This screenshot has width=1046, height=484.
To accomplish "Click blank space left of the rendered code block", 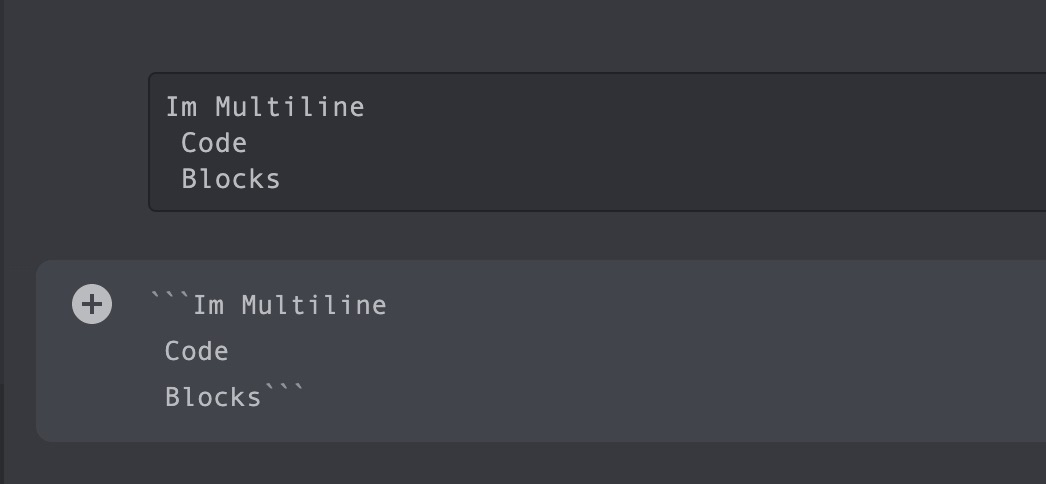I will (x=75, y=140).
